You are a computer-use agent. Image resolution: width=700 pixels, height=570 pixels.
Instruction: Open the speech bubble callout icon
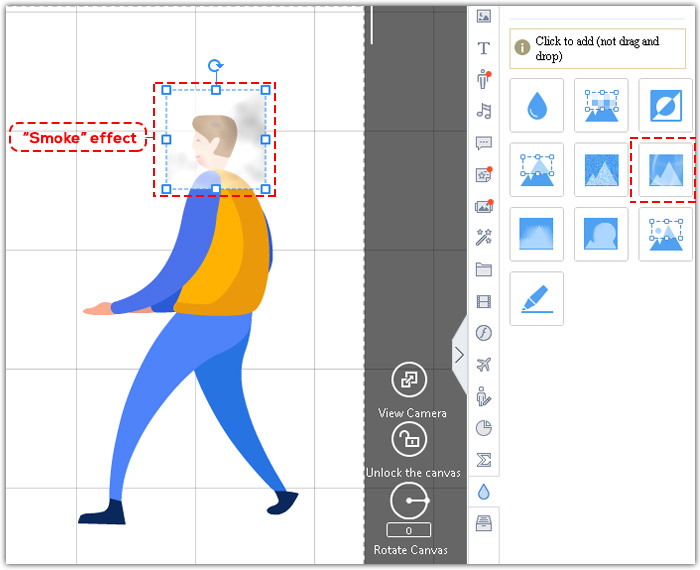click(484, 143)
